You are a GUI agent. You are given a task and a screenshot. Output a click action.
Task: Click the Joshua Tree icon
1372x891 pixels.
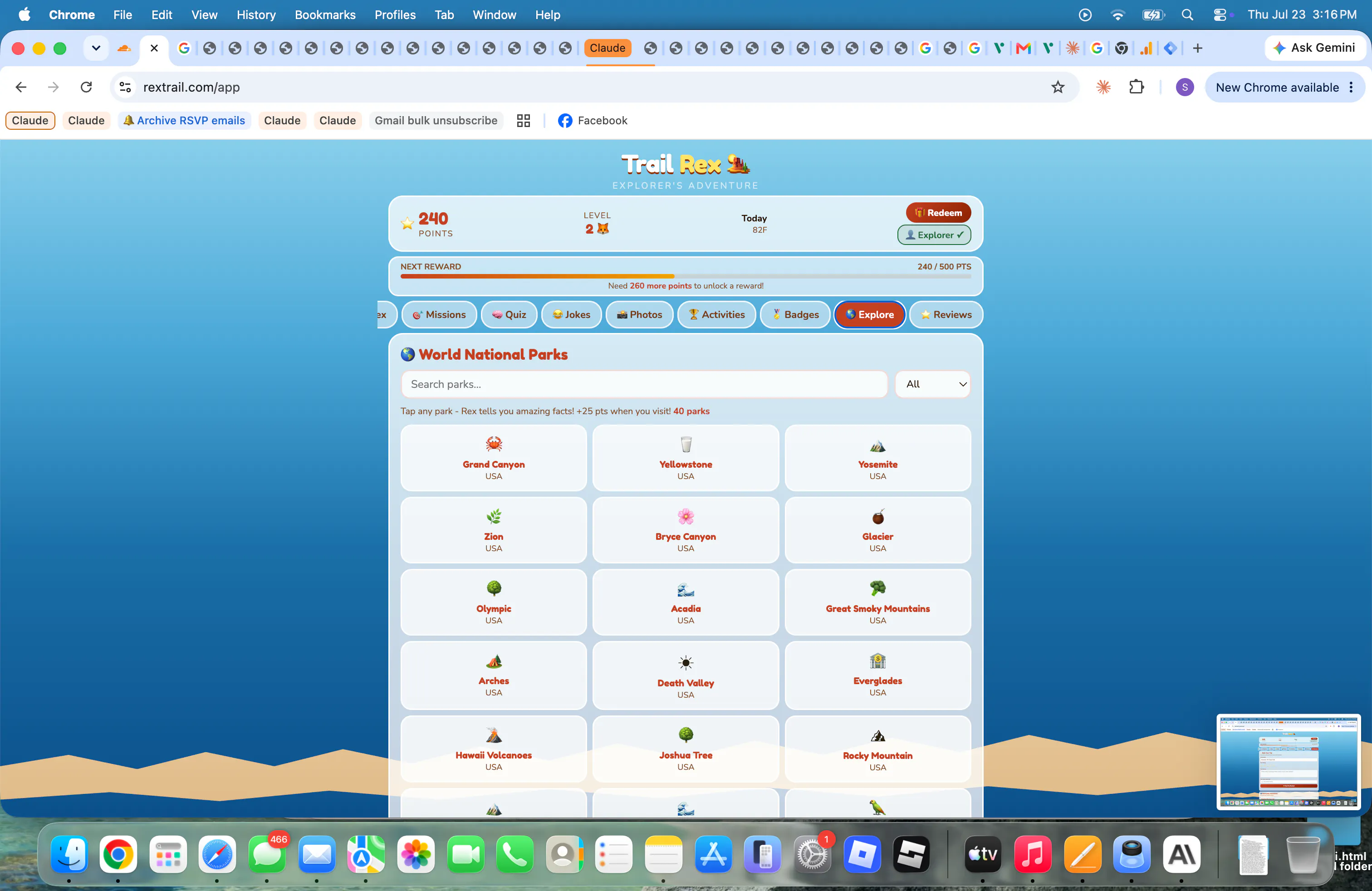tap(686, 735)
